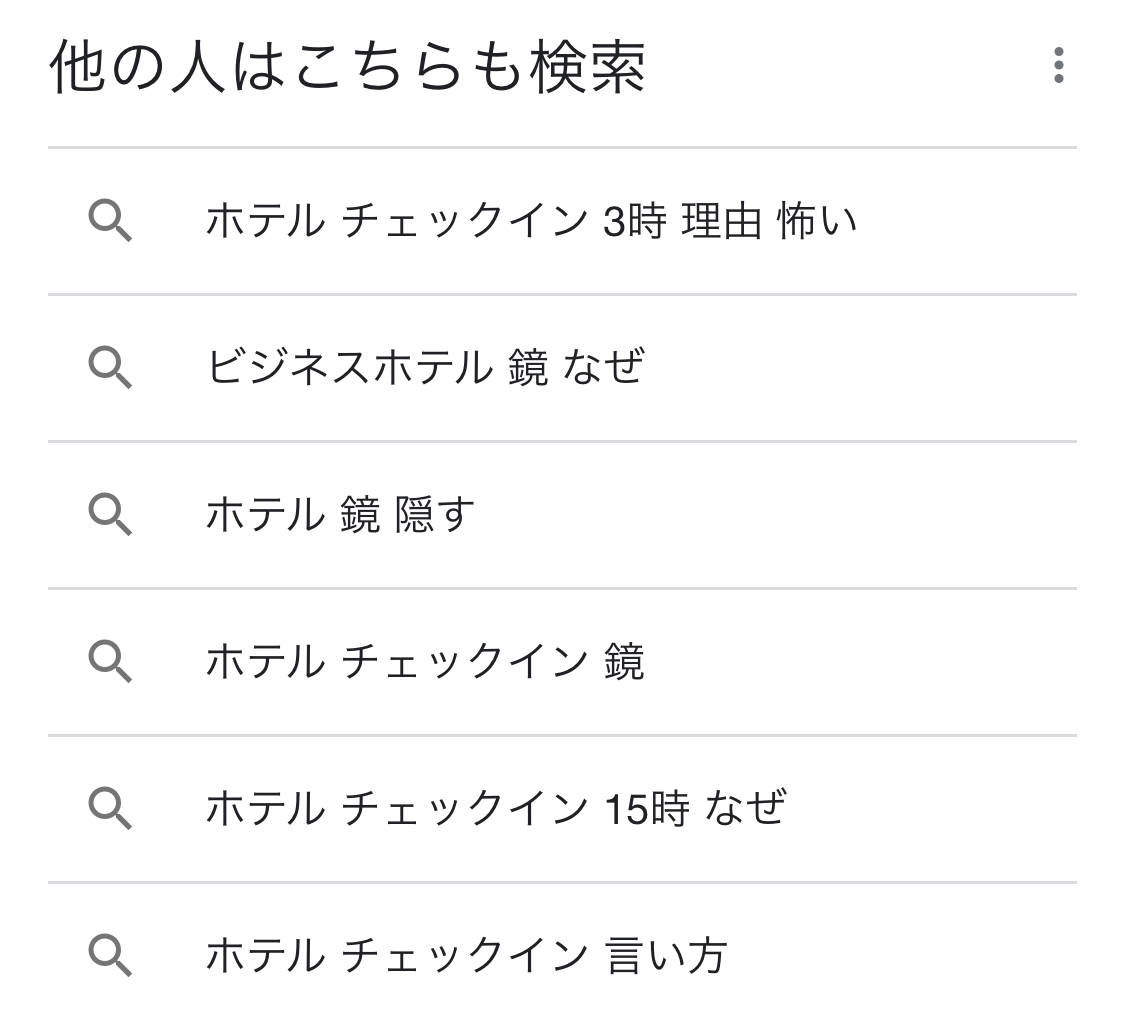Click search icon beside ホテル チェックイン 言い方
Viewport: 1125px width, 1016px height.
click(110, 955)
